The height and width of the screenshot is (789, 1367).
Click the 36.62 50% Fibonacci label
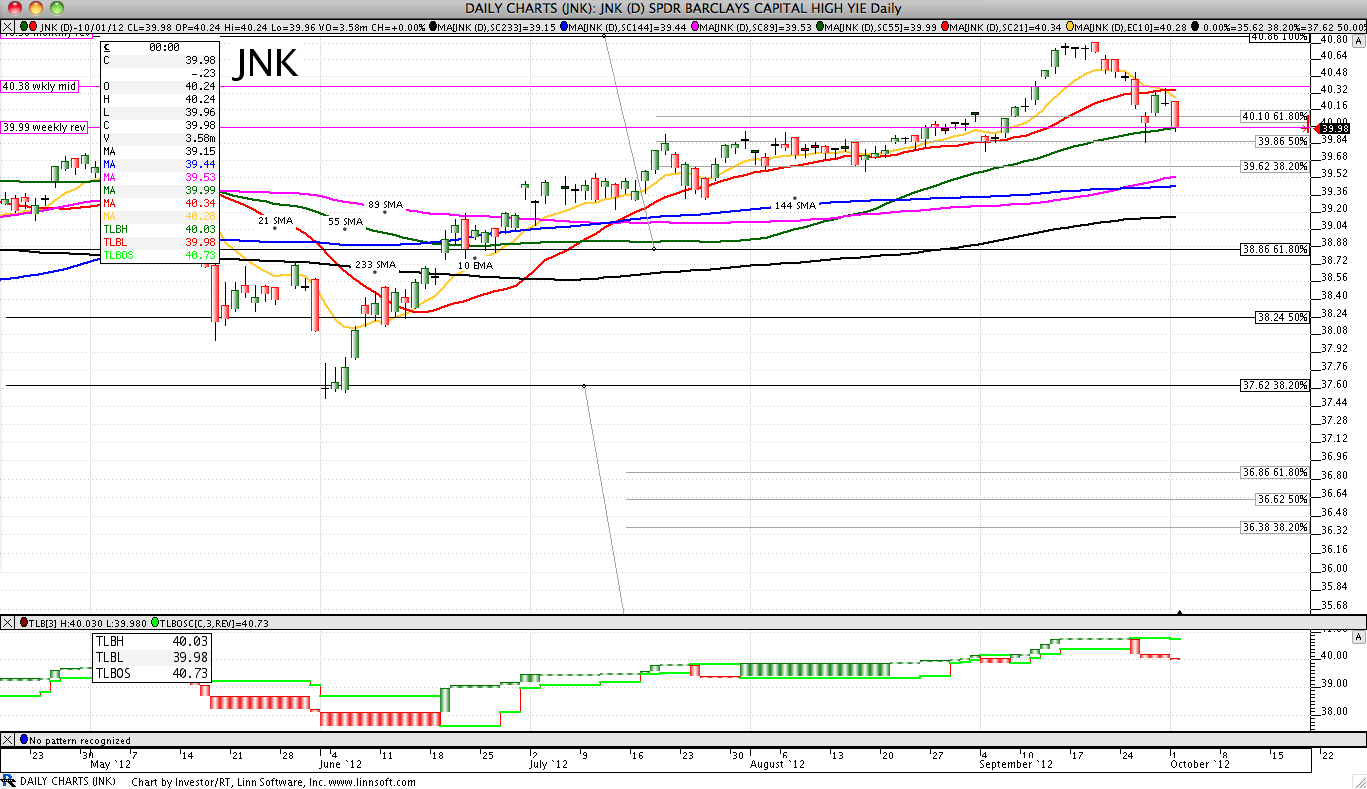click(x=1283, y=499)
